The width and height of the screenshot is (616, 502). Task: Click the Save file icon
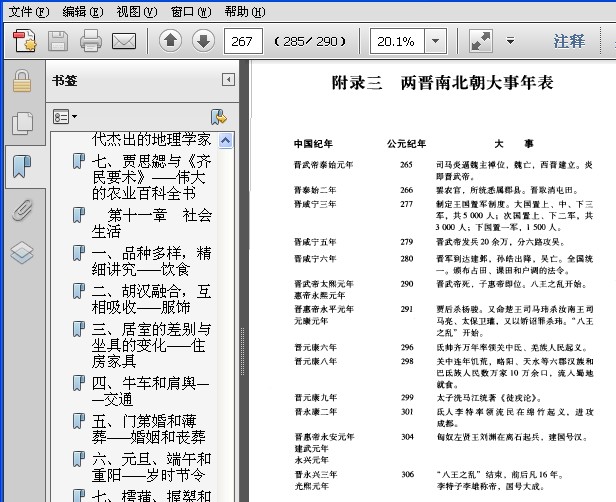[58, 41]
